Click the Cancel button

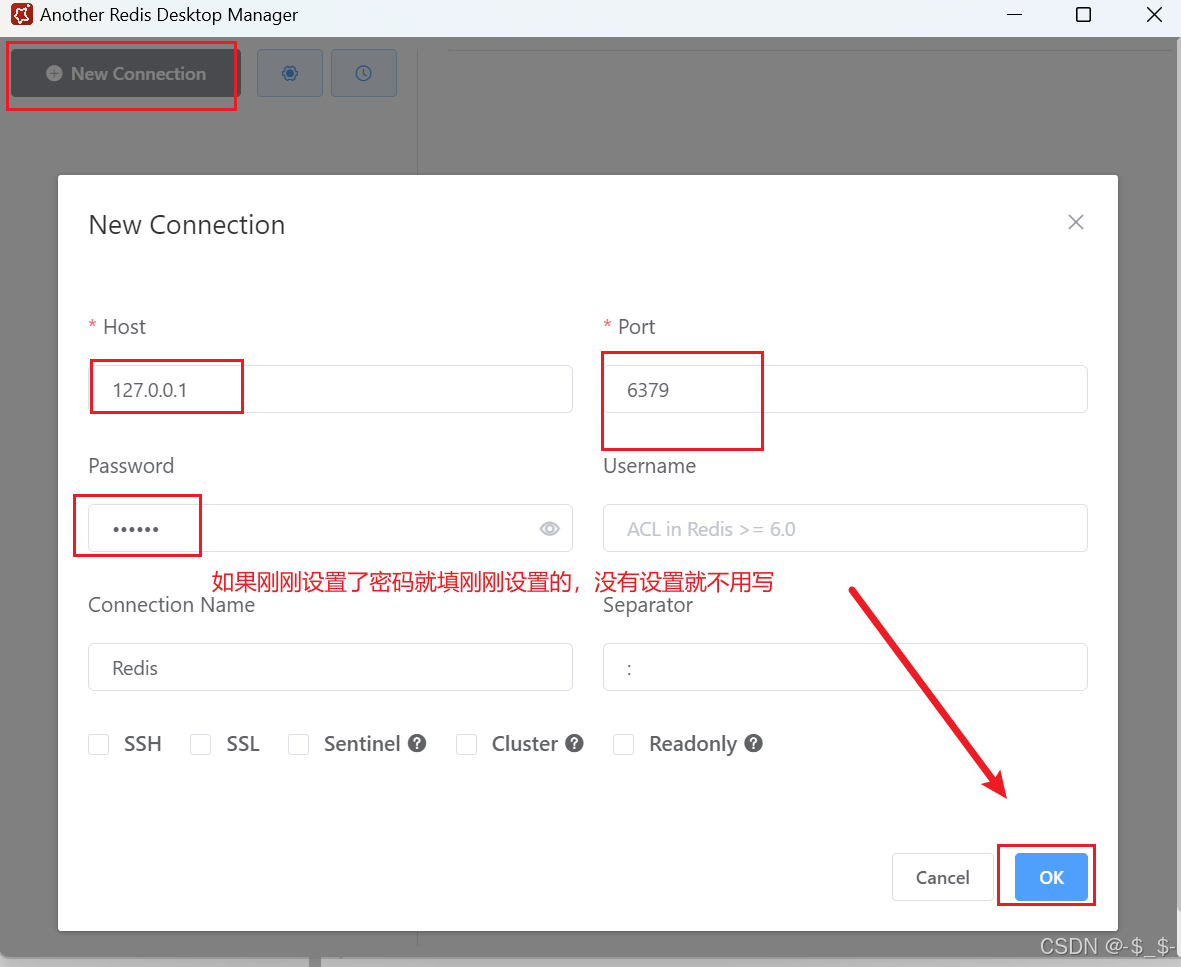point(942,877)
